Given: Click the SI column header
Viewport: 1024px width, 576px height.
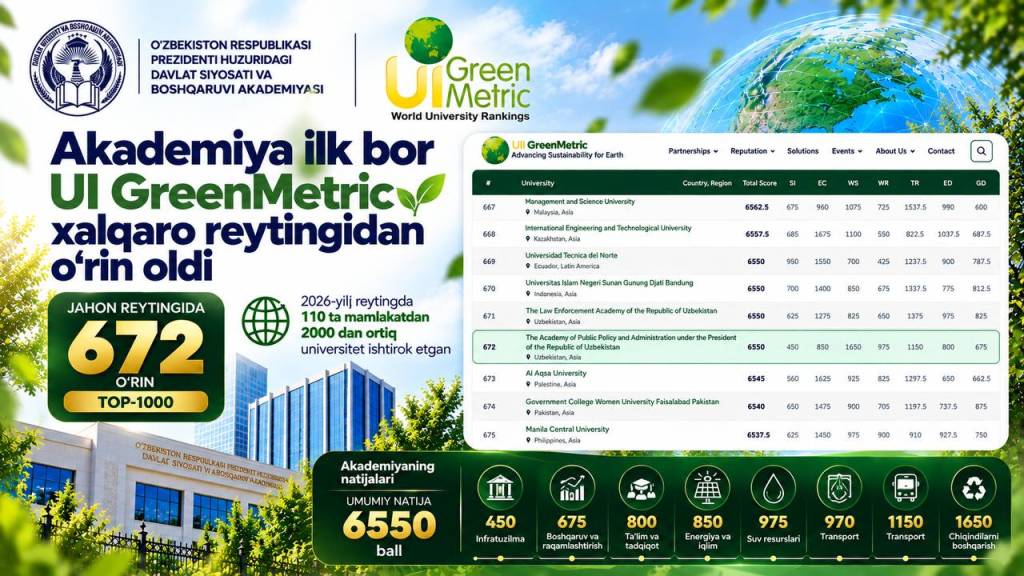Looking at the screenshot, I should click(x=792, y=184).
